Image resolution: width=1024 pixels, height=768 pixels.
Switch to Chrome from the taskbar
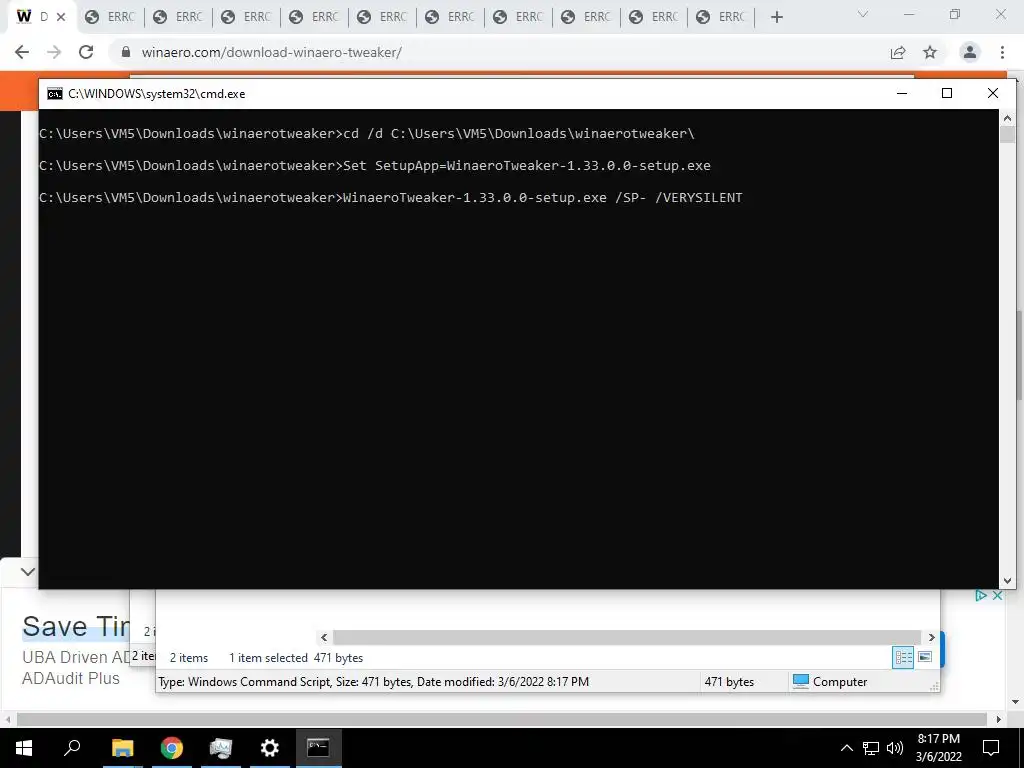(172, 748)
